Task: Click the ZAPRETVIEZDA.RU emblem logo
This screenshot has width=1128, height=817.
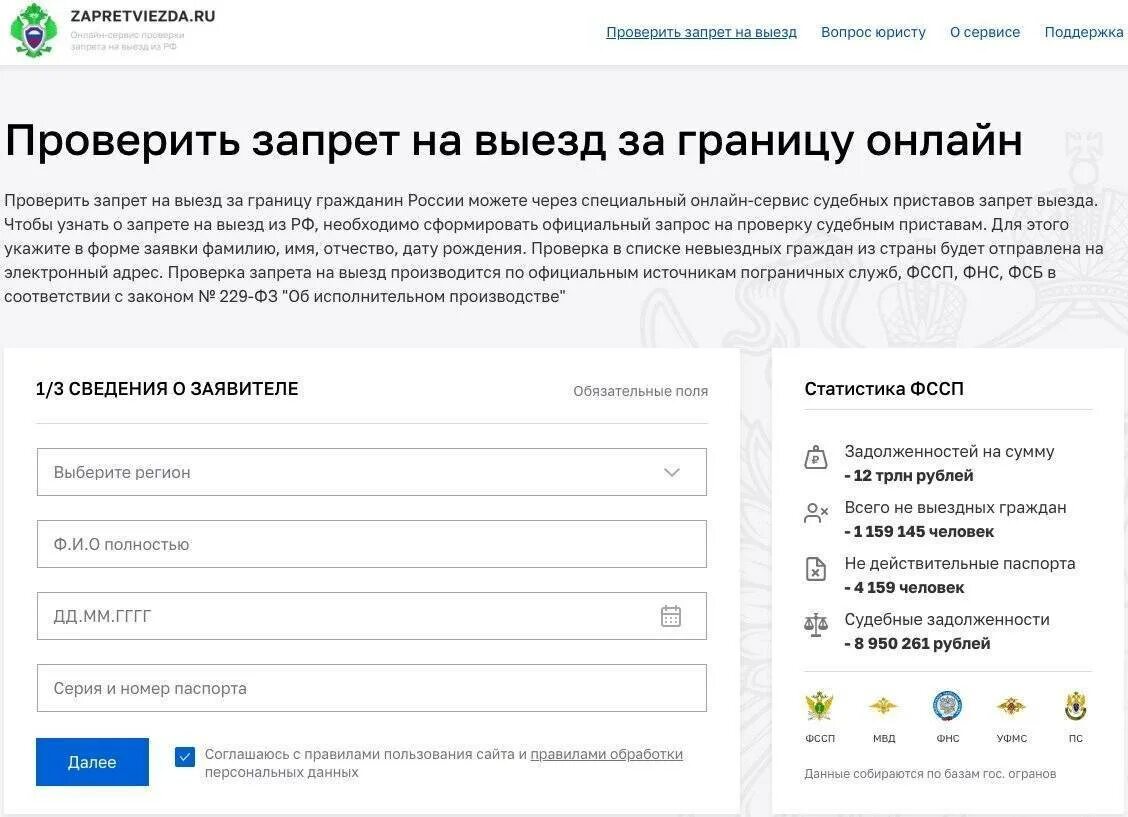Action: (33, 30)
